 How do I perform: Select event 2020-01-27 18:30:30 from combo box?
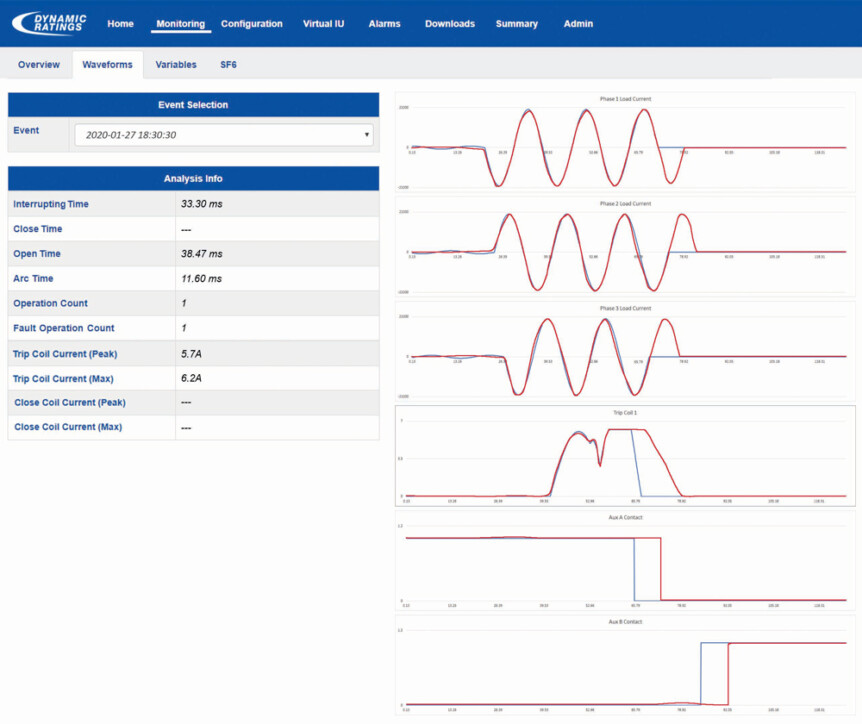tap(222, 134)
